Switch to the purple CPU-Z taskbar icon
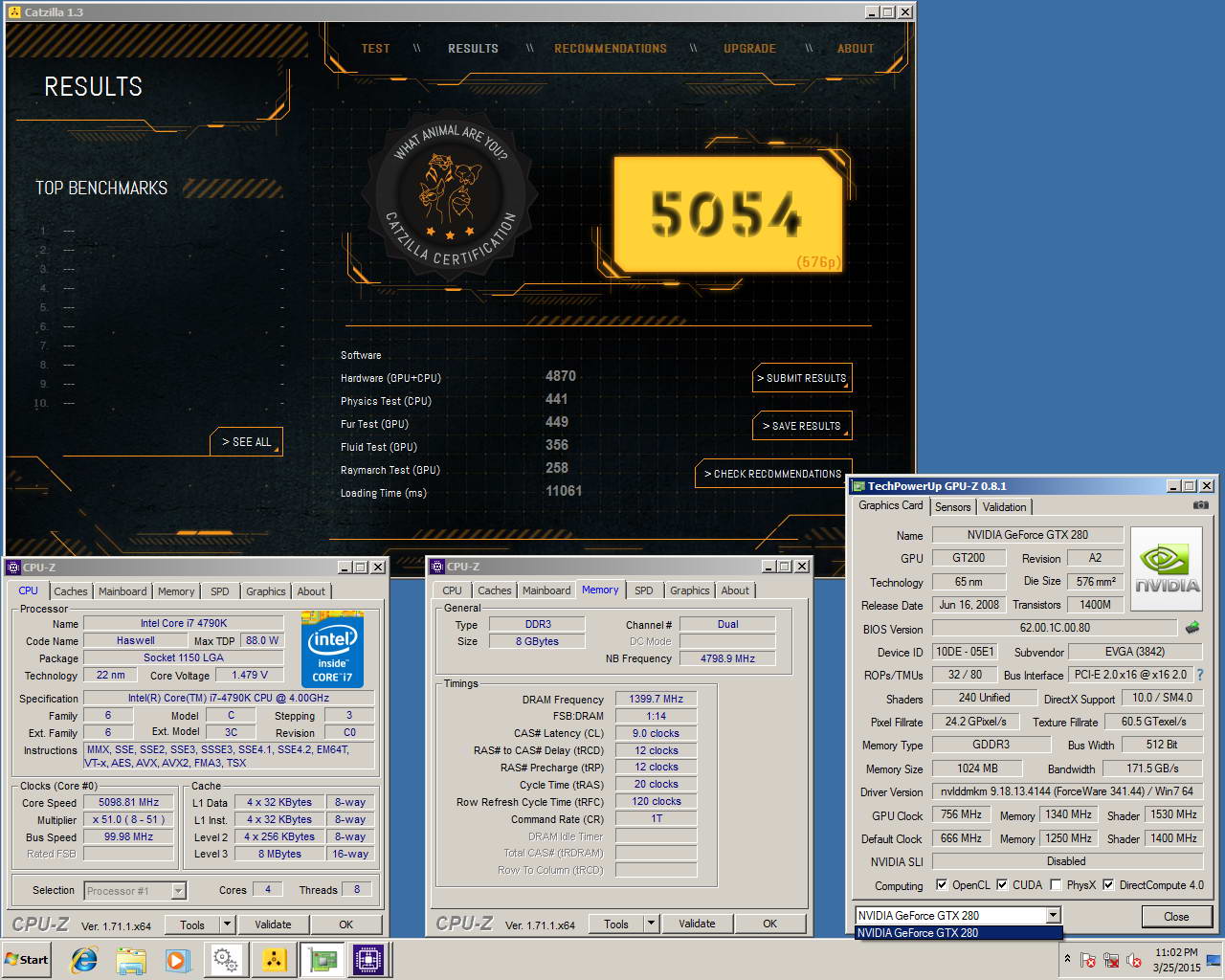1225x980 pixels. coord(368,959)
